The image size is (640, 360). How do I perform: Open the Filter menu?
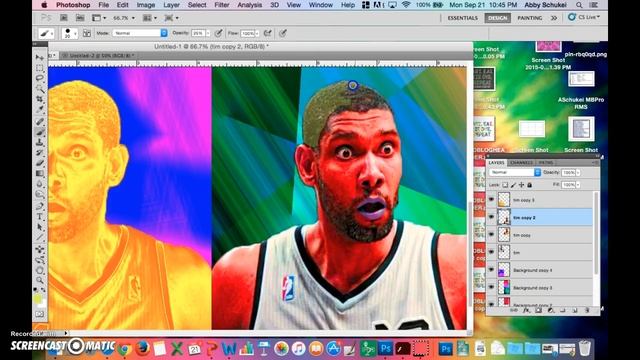222,5
